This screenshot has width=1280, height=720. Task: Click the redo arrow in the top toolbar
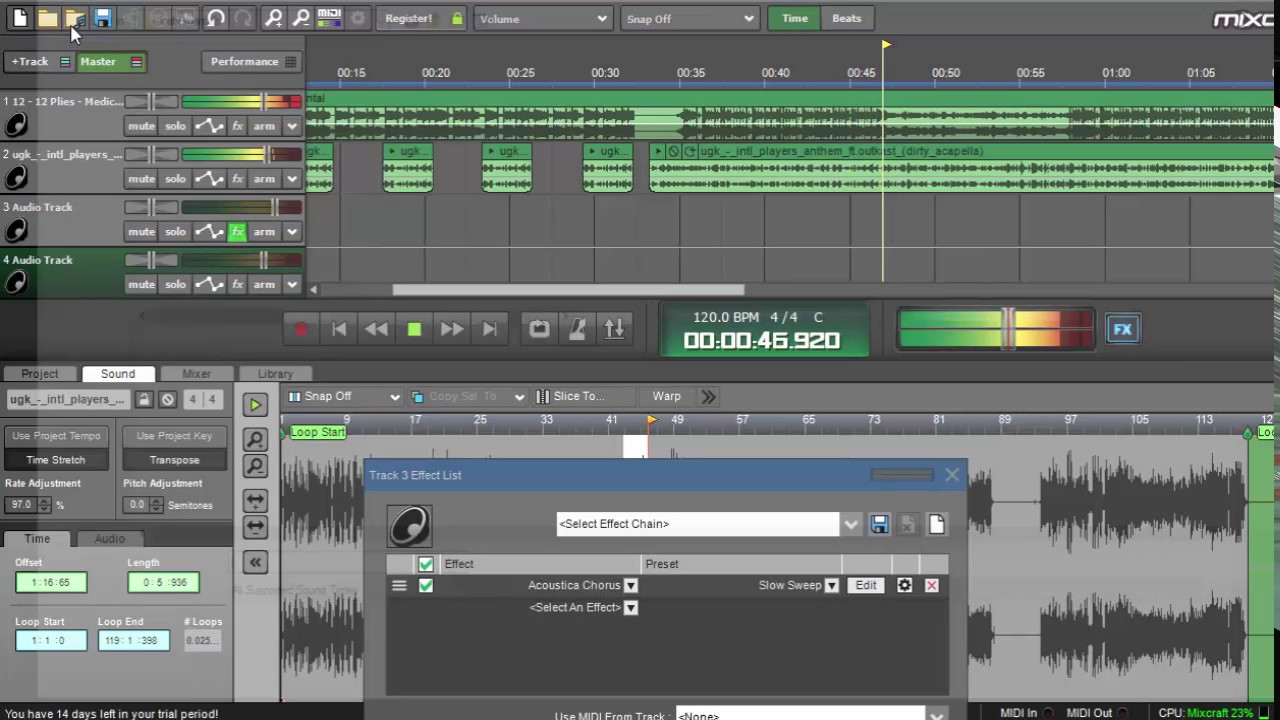[243, 18]
